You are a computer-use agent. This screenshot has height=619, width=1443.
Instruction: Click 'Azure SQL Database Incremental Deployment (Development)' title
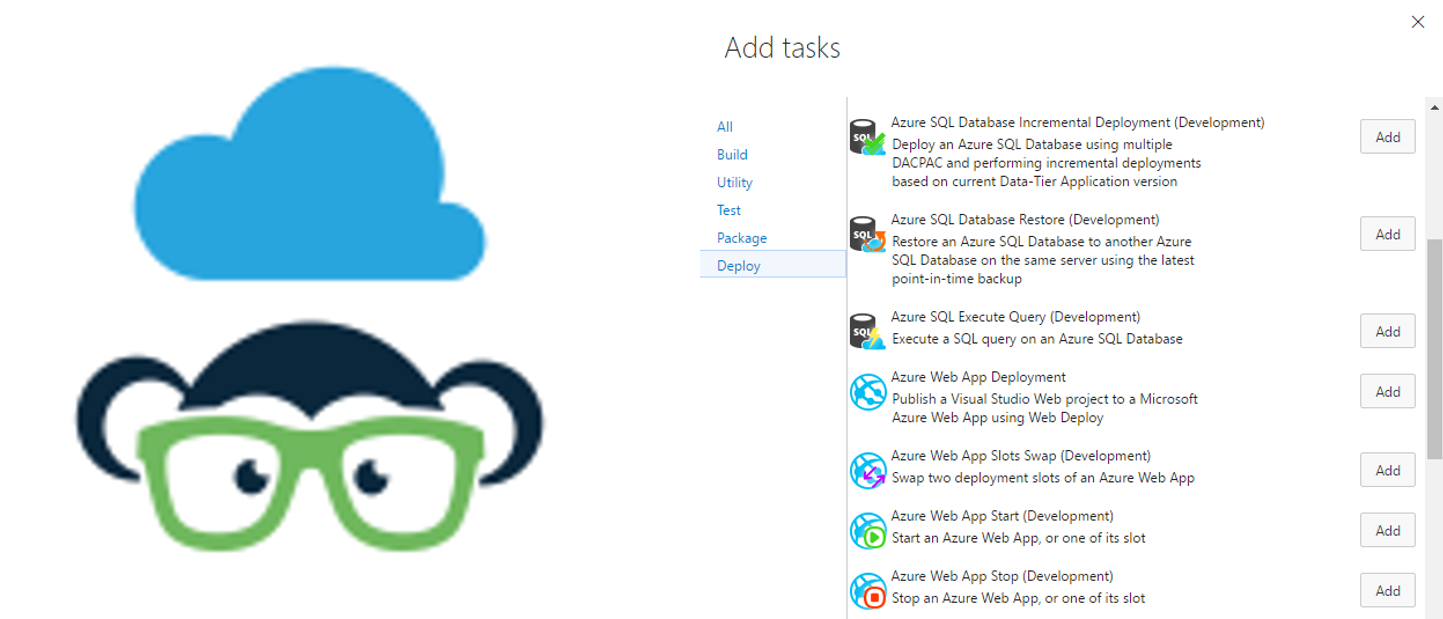click(1078, 123)
